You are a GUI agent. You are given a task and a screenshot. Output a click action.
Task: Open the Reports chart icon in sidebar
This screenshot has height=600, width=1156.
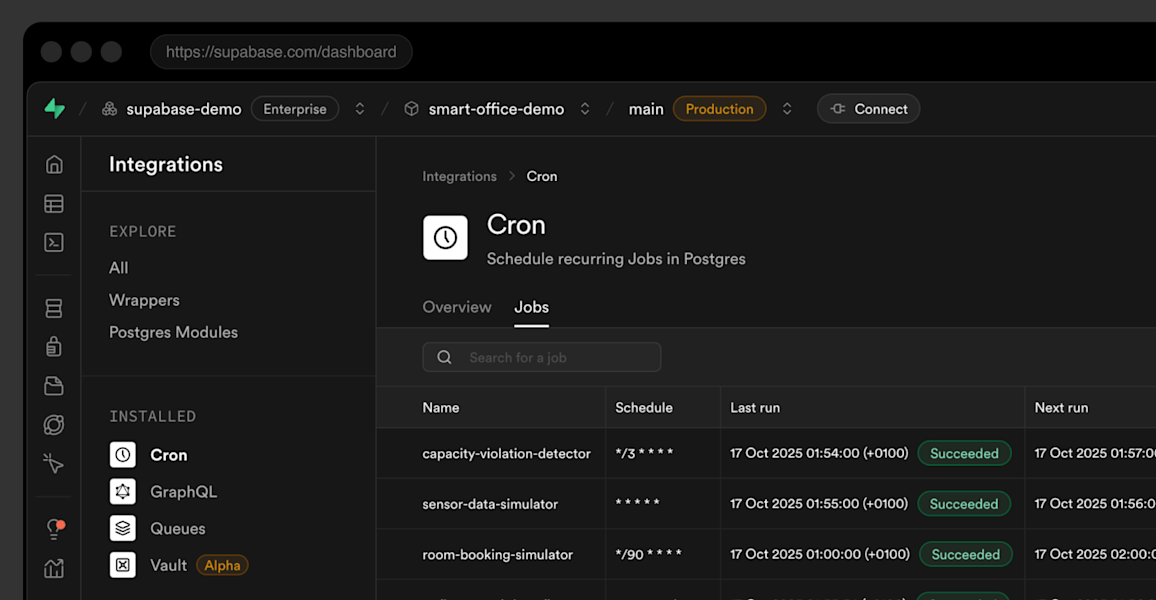pos(54,568)
